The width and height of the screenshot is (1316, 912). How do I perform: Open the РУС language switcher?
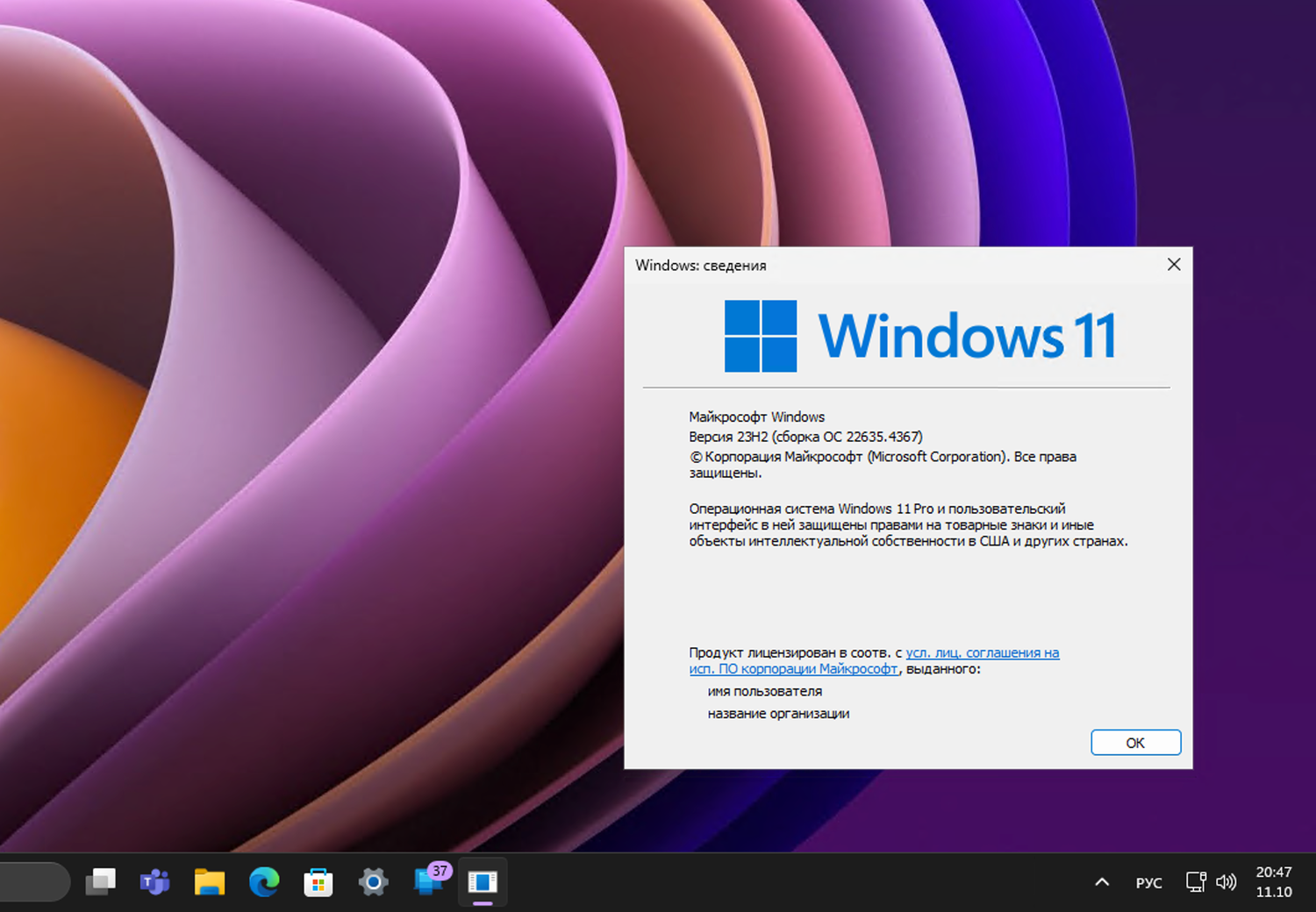pyautogui.click(x=1149, y=882)
